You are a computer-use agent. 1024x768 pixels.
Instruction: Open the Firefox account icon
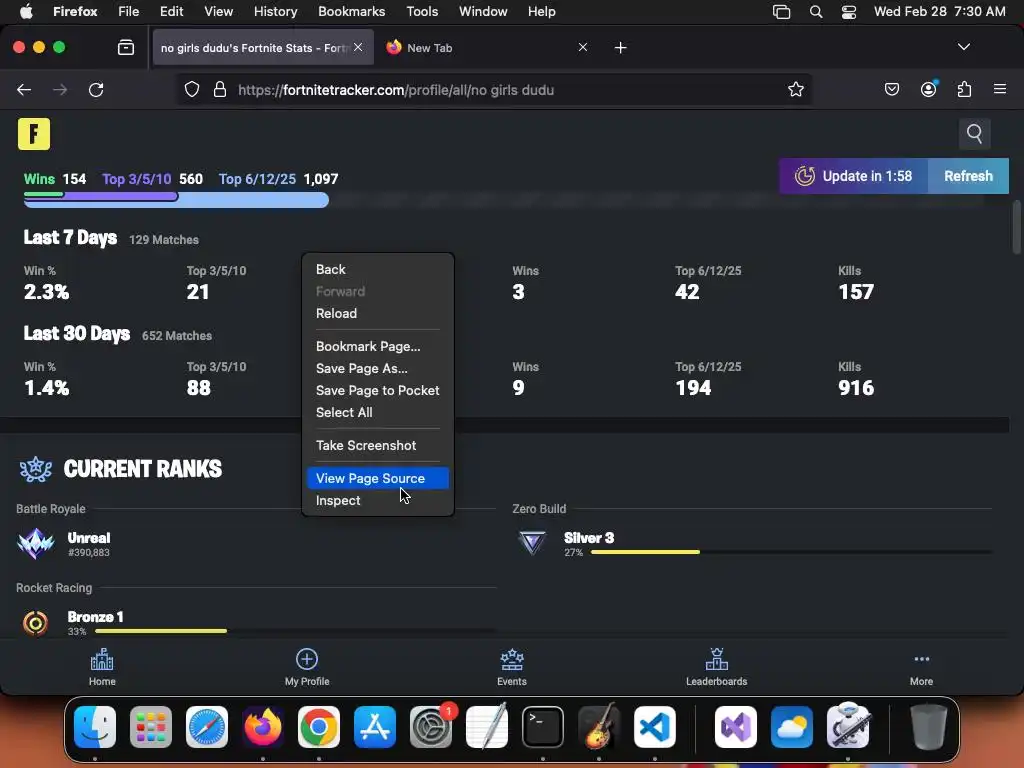pyautogui.click(x=928, y=89)
